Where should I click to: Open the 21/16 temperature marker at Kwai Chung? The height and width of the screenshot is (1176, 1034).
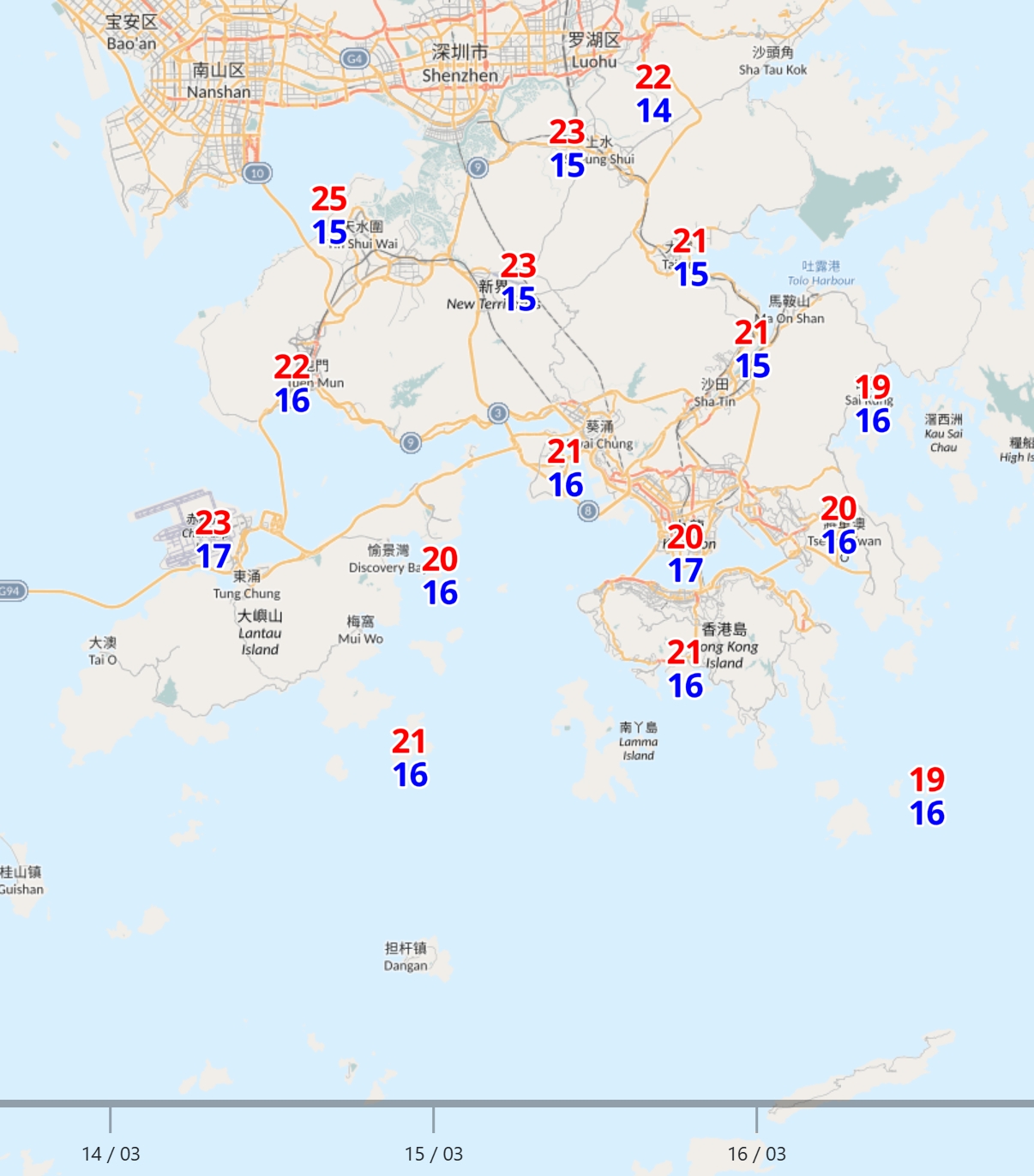click(x=566, y=468)
